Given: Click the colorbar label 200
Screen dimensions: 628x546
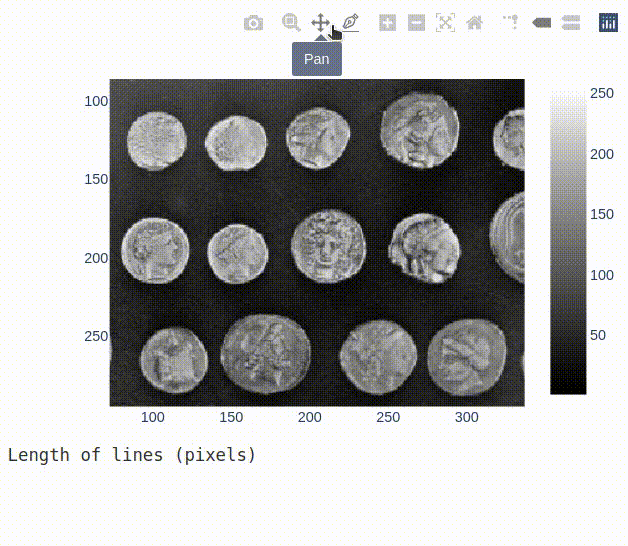Looking at the screenshot, I should pyautogui.click(x=602, y=154).
